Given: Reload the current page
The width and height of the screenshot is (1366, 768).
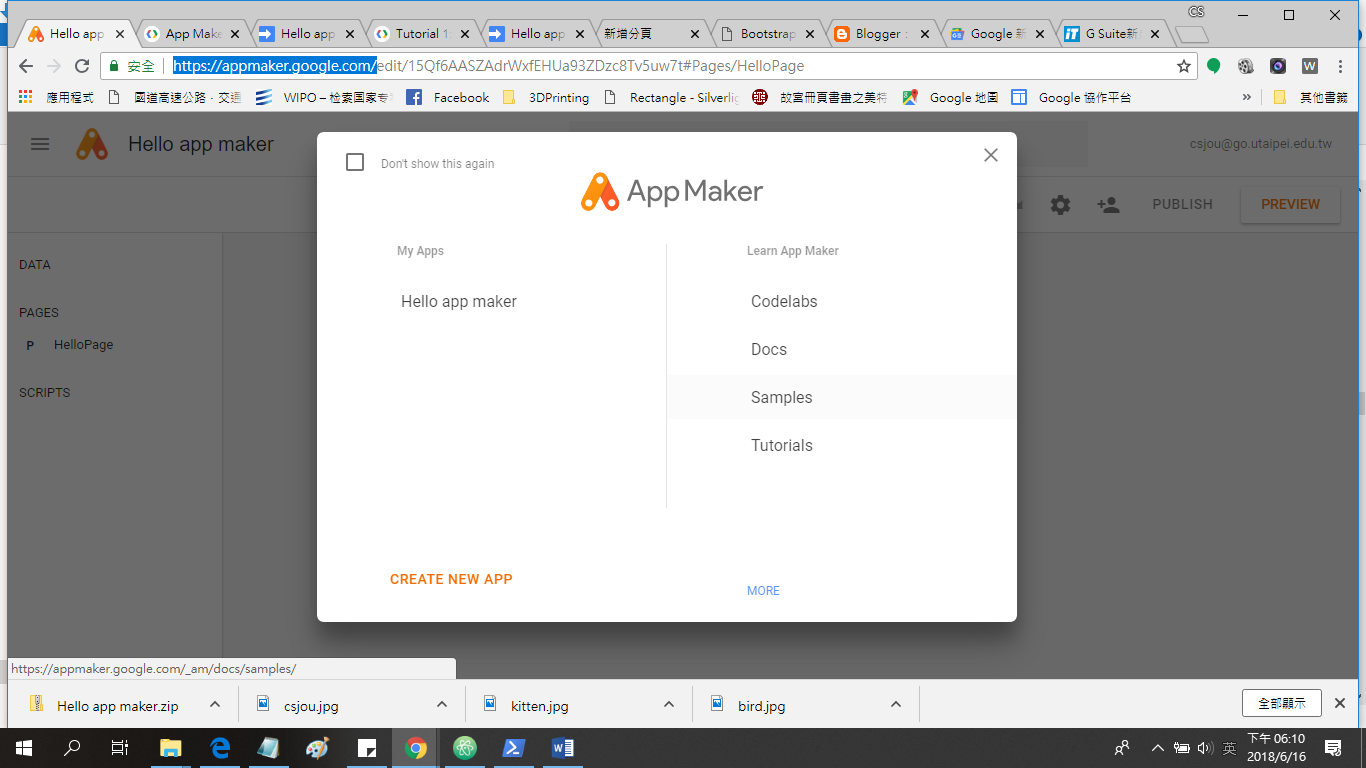Looking at the screenshot, I should 82,66.
